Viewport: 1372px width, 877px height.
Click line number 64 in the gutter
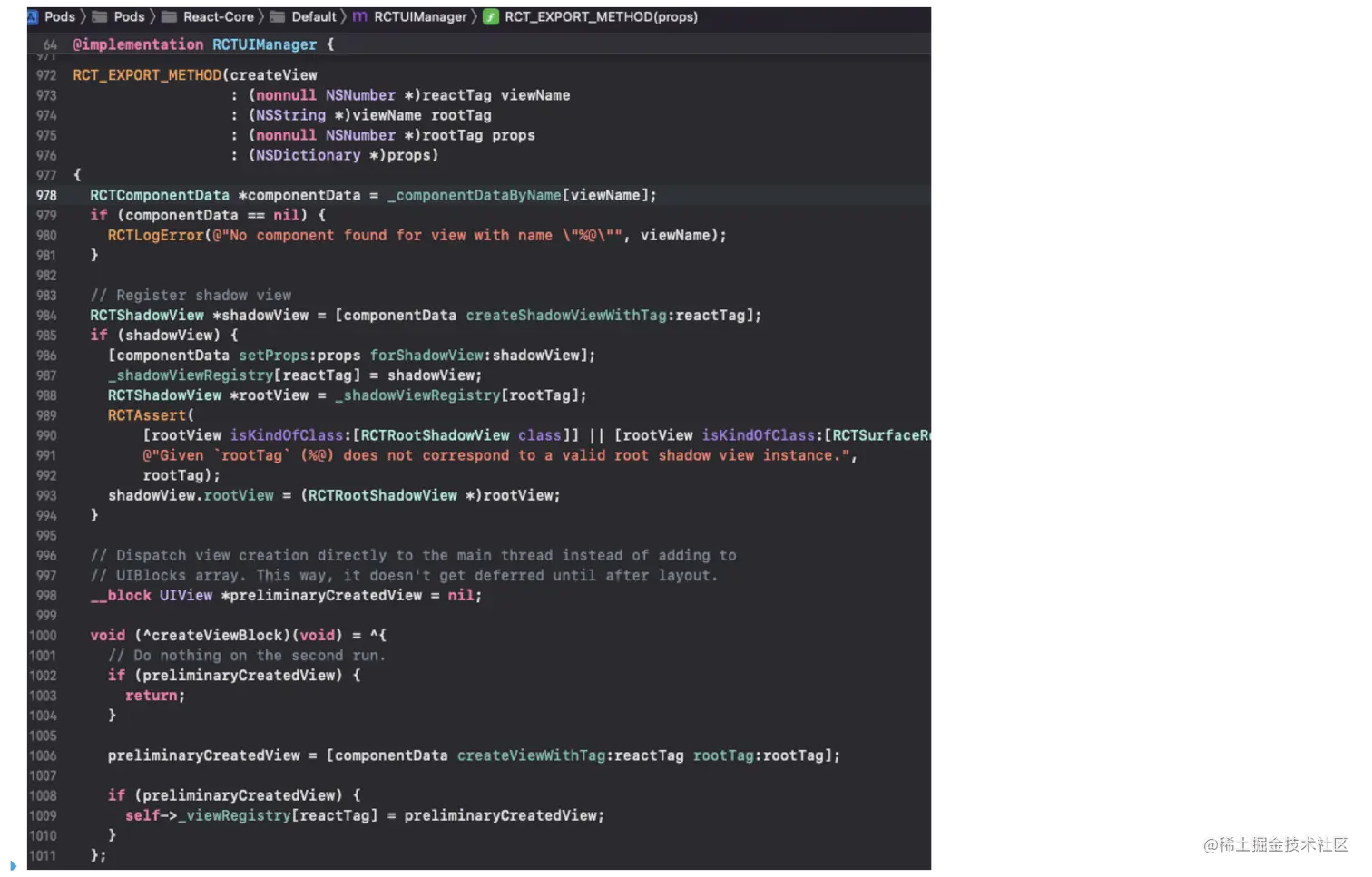click(50, 44)
